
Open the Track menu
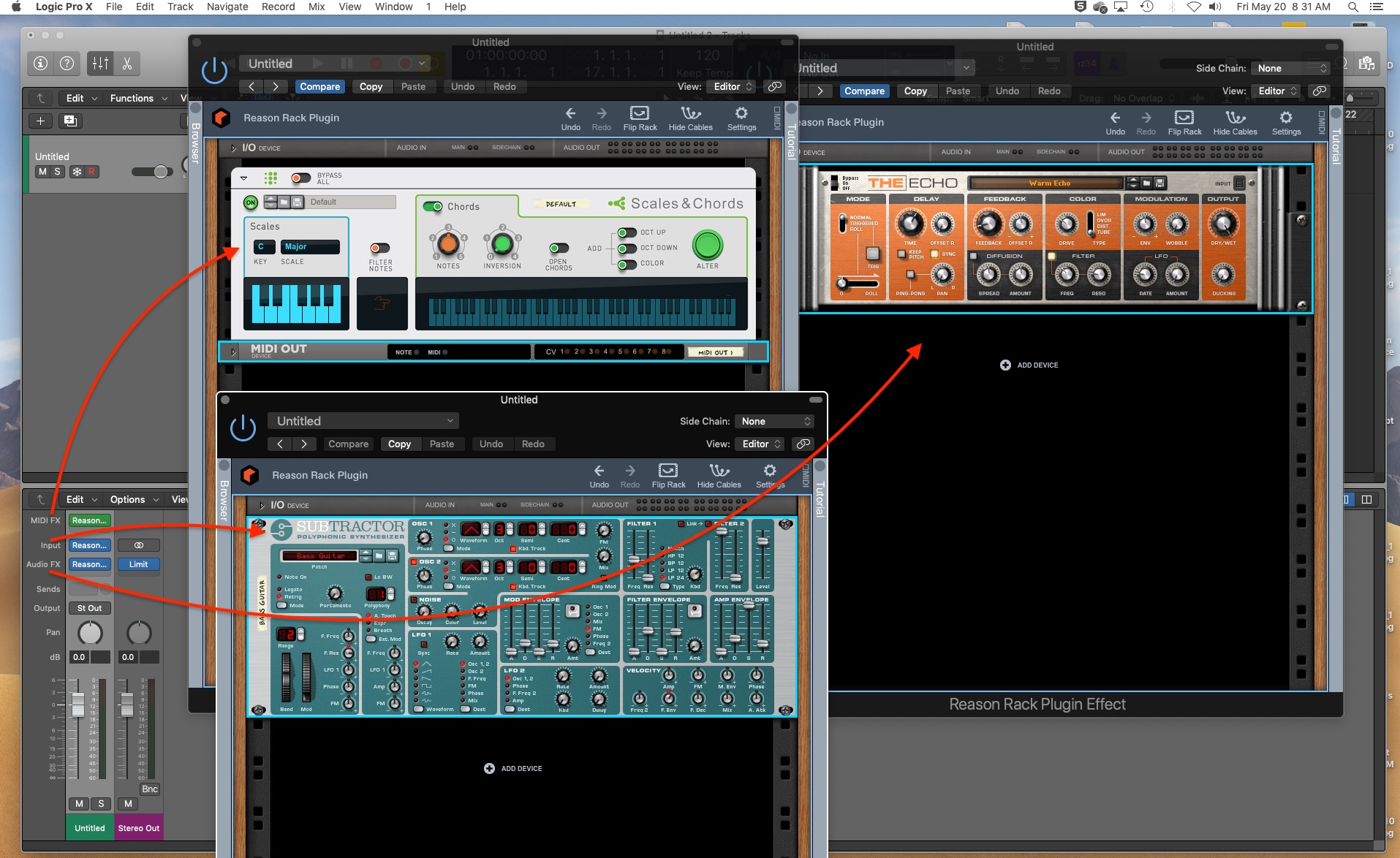[x=181, y=7]
